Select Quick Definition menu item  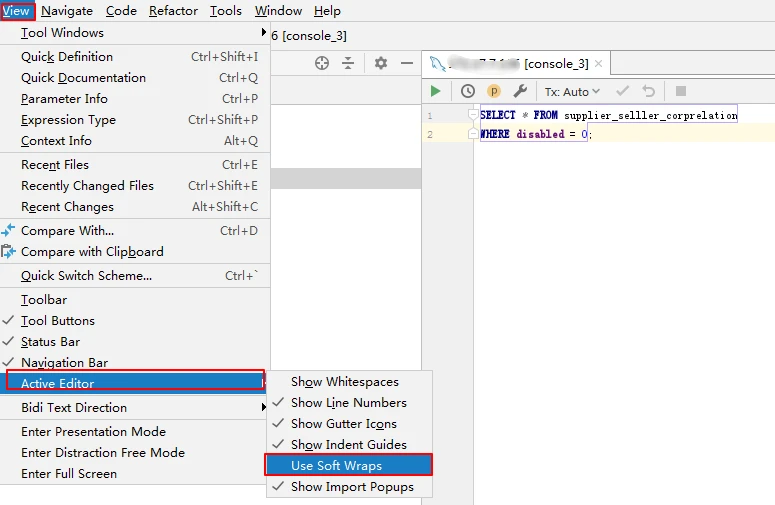coord(135,57)
